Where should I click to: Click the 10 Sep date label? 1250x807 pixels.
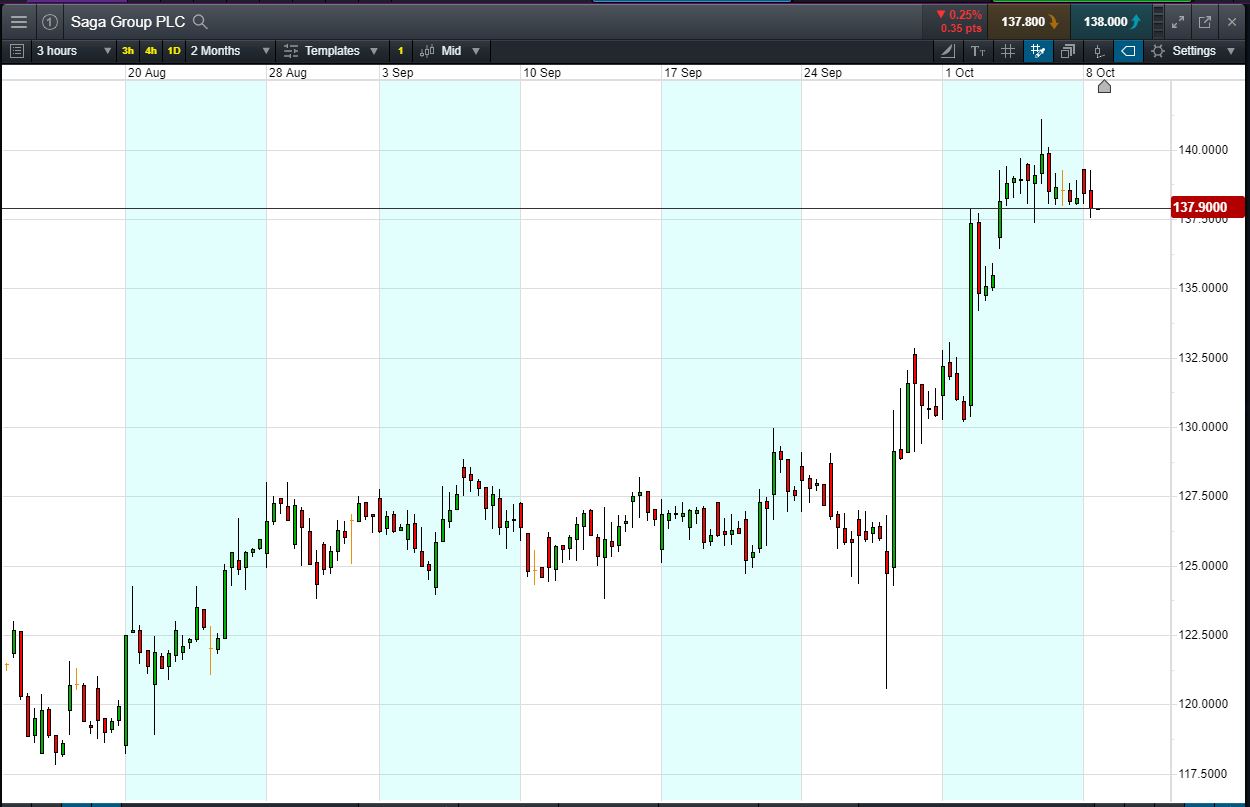coord(542,72)
